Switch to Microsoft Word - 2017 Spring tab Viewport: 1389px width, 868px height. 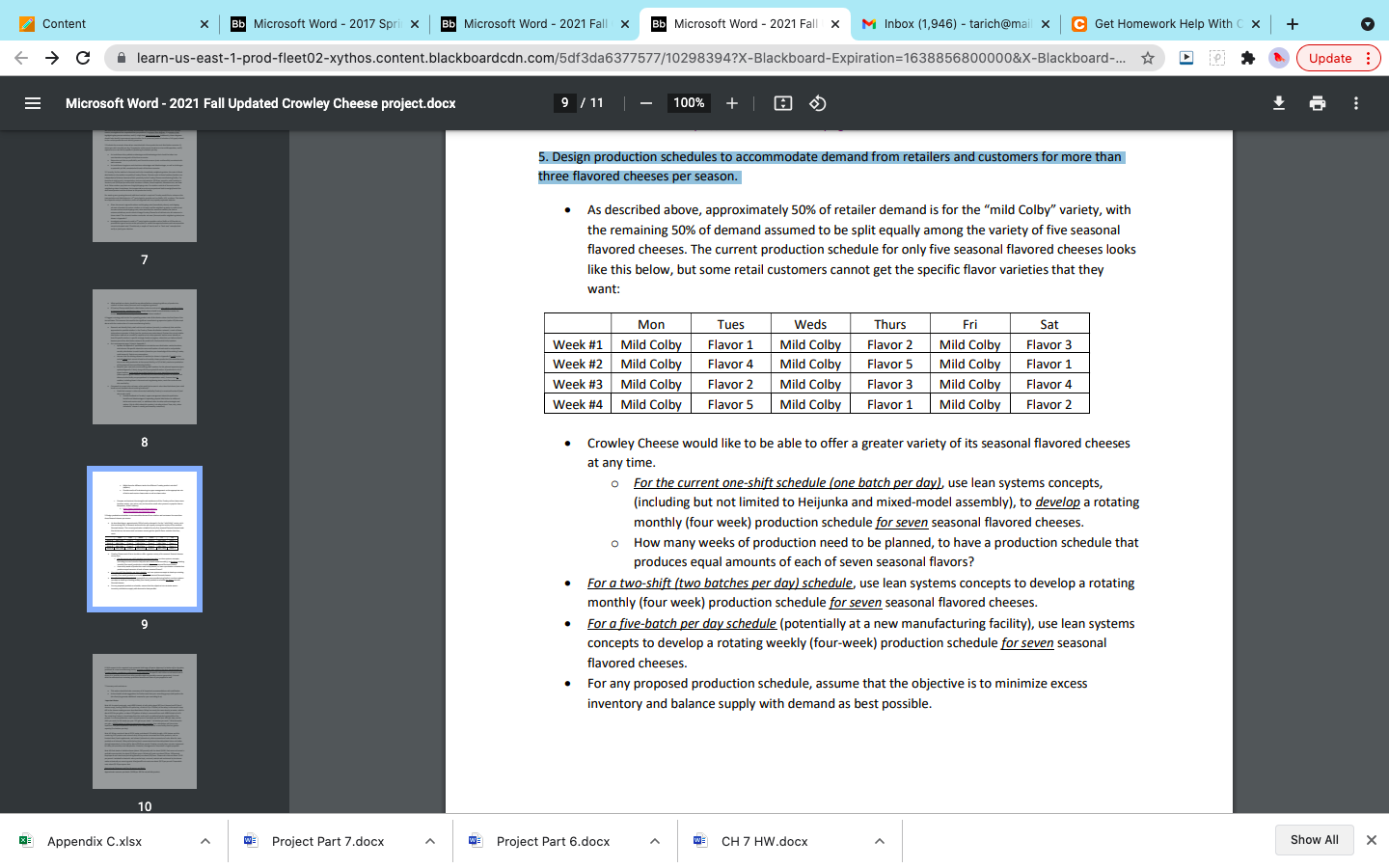(325, 24)
